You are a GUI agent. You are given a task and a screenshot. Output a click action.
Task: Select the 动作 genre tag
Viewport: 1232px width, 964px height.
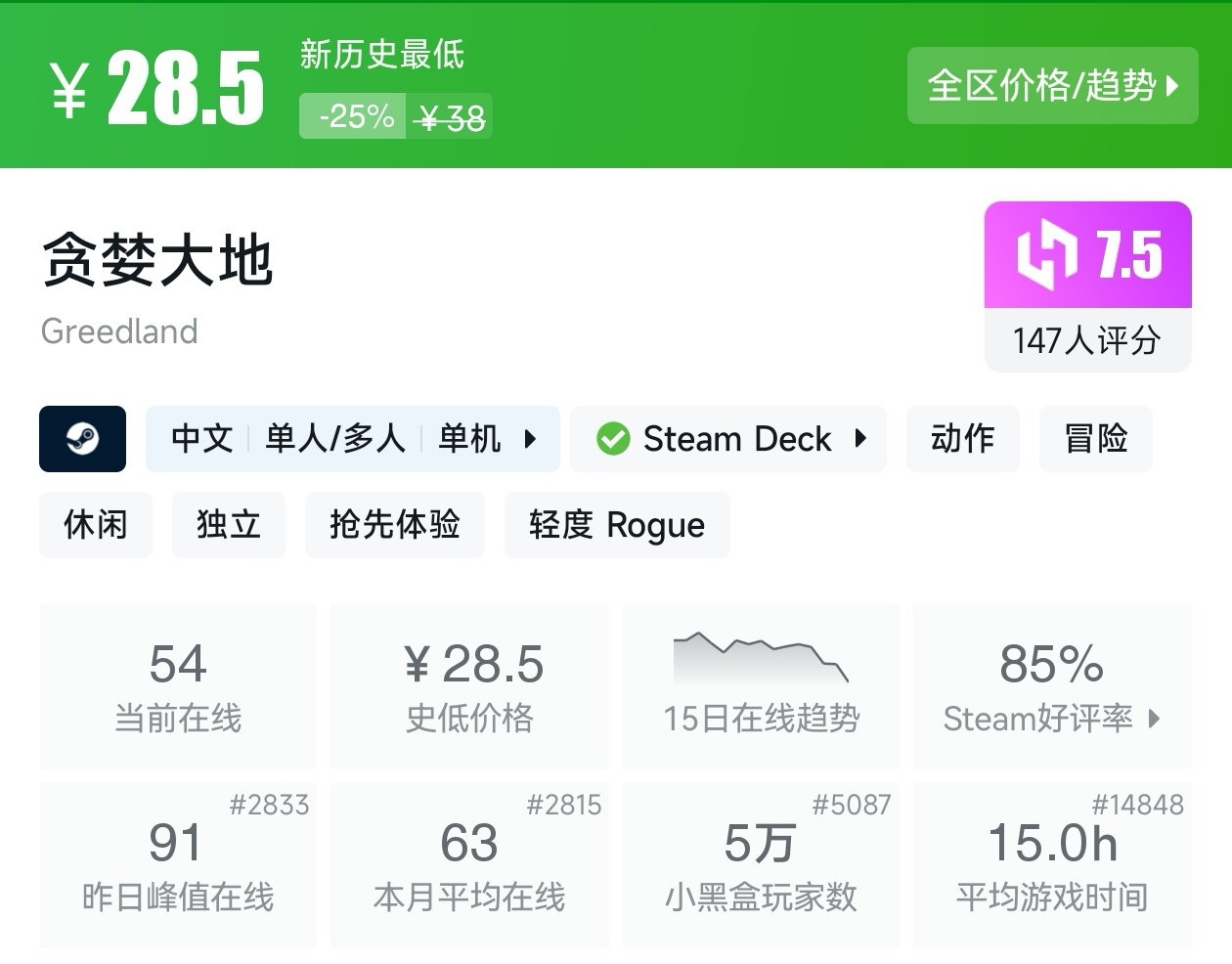pos(962,439)
